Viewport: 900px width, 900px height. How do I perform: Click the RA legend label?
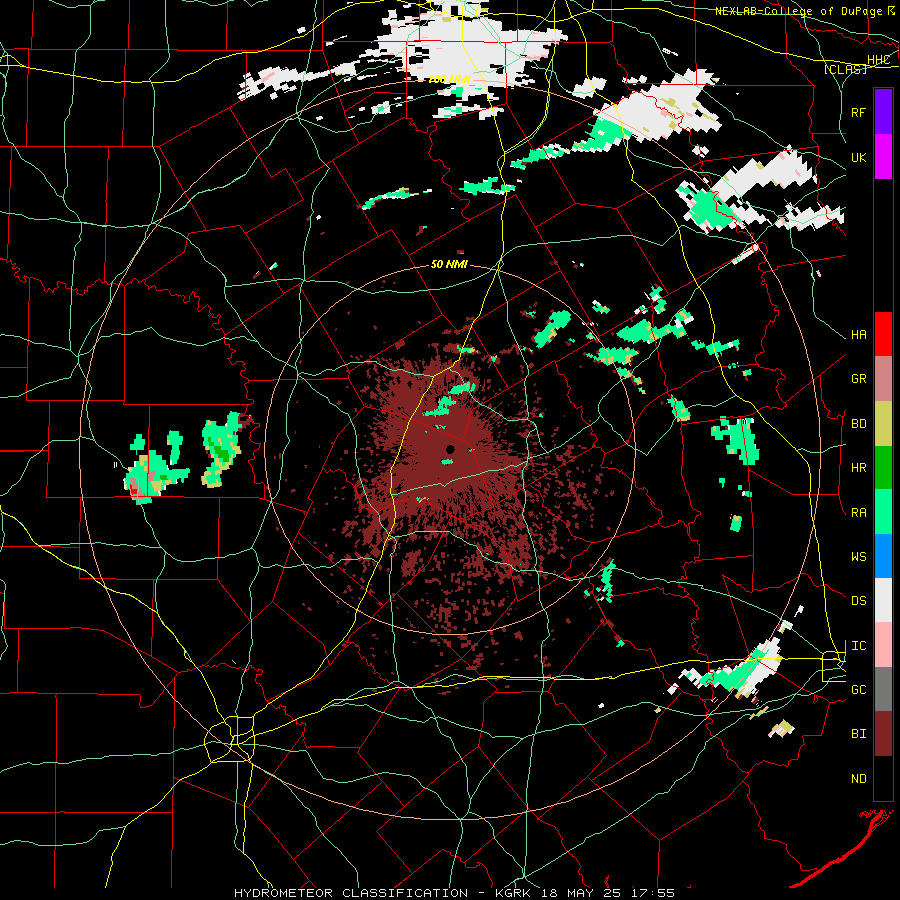tap(858, 513)
